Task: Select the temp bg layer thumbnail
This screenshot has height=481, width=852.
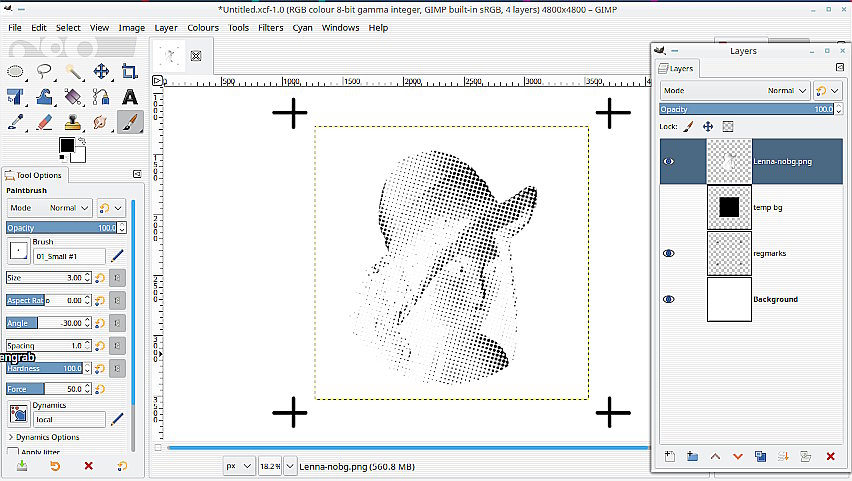Action: click(728, 207)
